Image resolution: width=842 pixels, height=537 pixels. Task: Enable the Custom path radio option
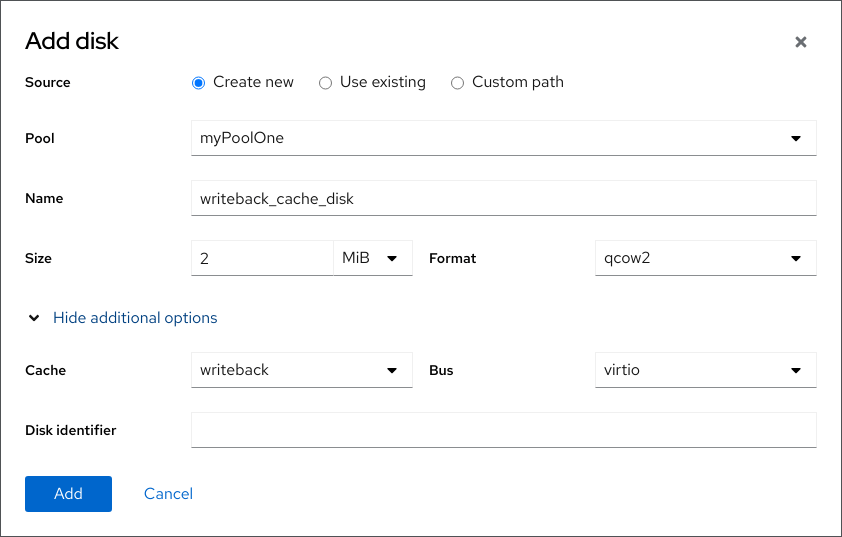click(x=457, y=83)
